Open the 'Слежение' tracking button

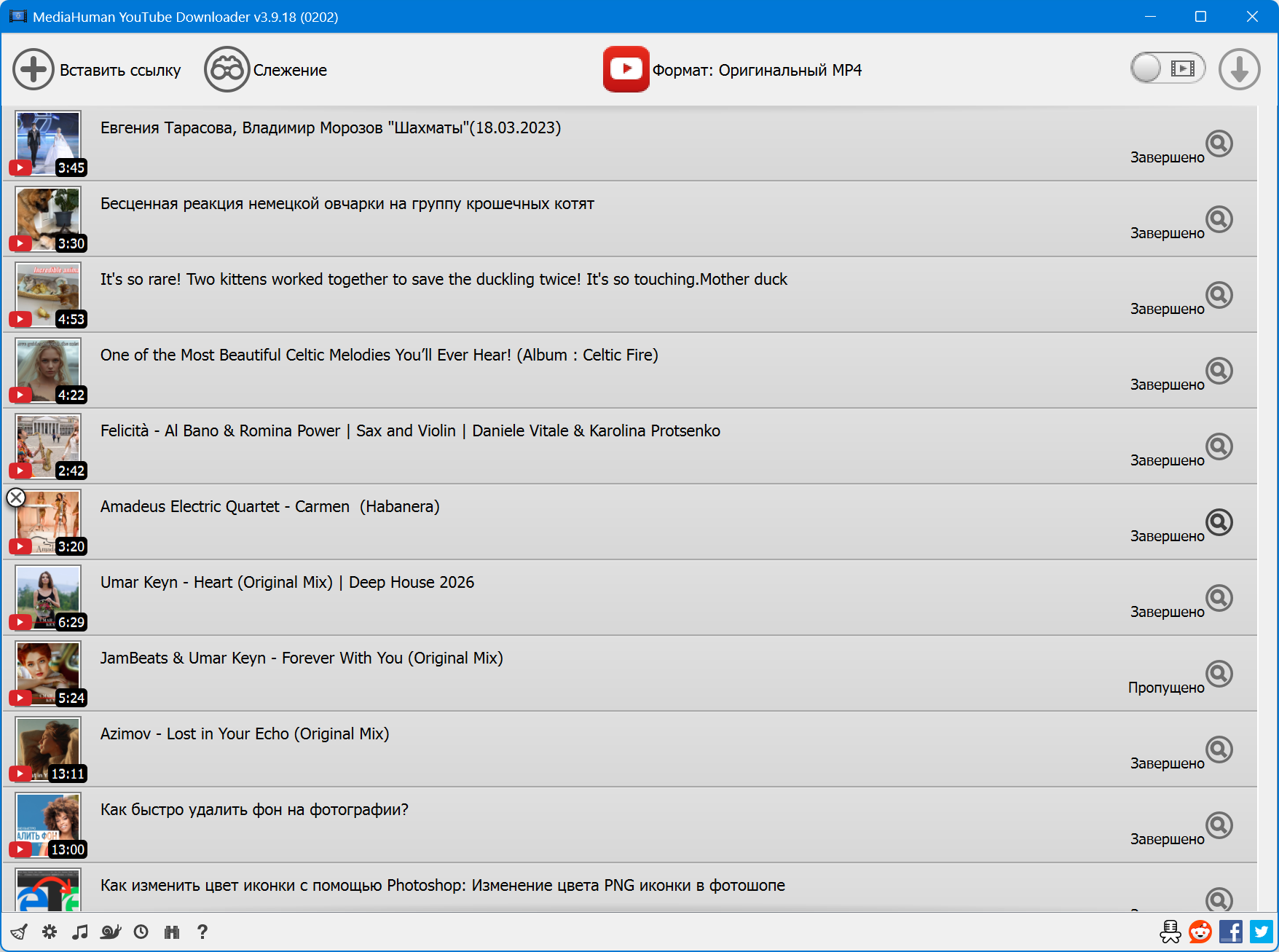[x=266, y=70]
